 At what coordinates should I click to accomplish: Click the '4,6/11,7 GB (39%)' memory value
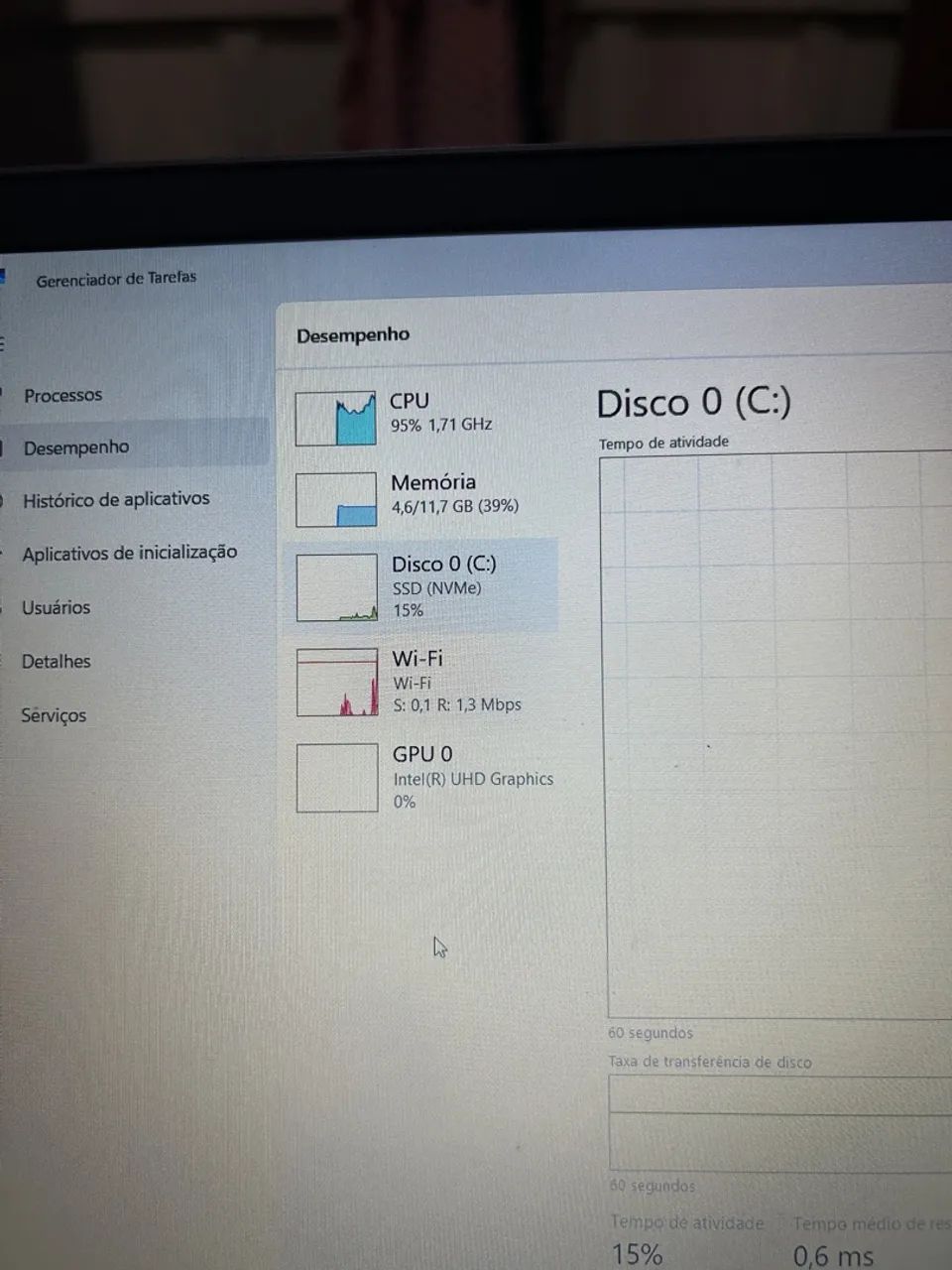coord(455,506)
